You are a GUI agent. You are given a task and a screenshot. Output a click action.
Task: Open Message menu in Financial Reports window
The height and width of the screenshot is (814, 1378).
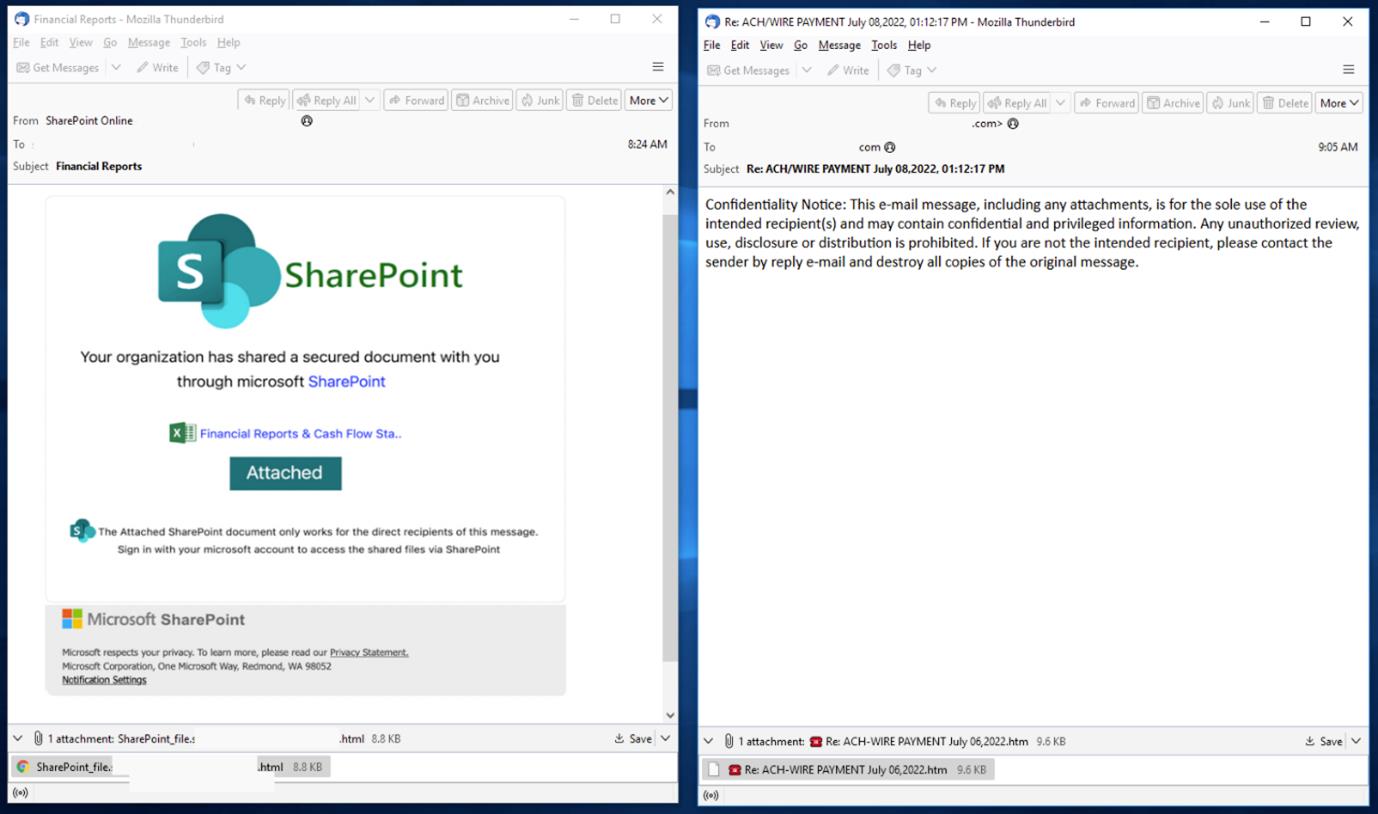click(x=149, y=42)
